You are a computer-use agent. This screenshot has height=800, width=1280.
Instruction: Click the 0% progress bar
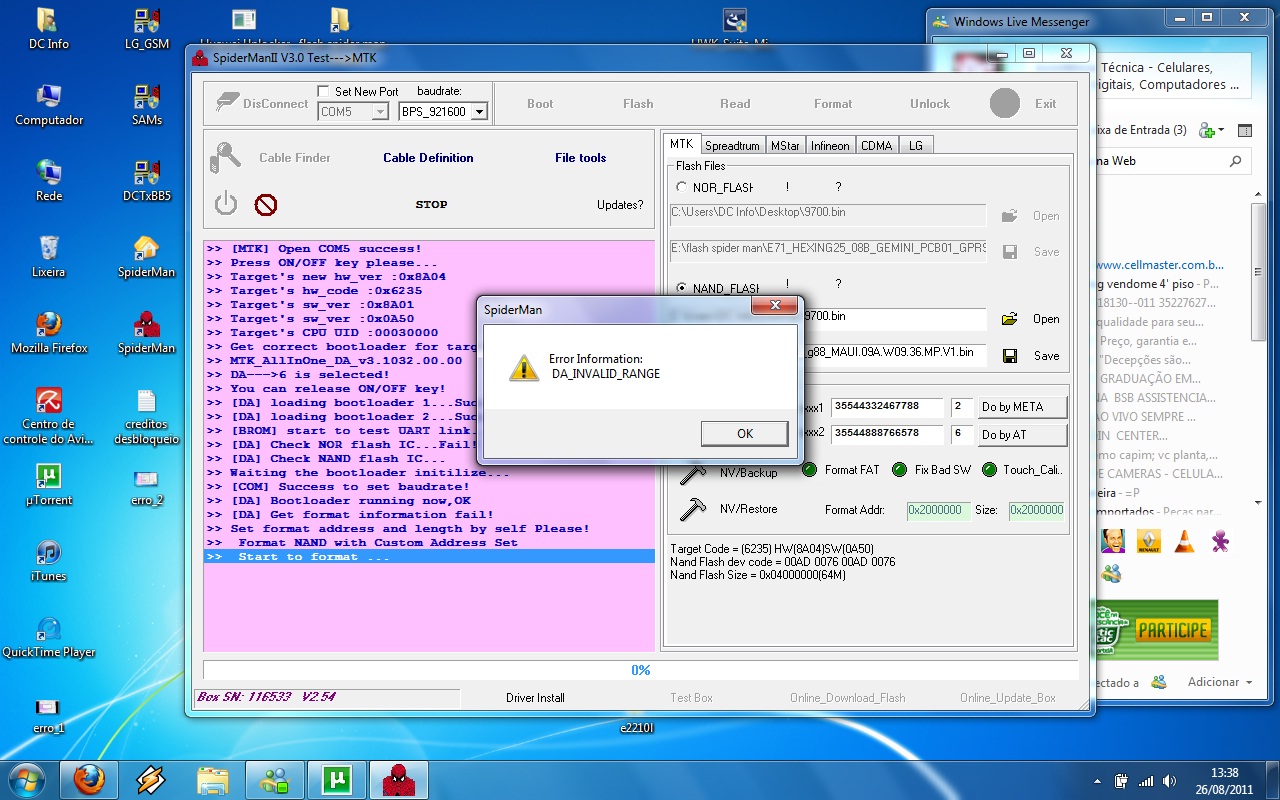(642, 670)
